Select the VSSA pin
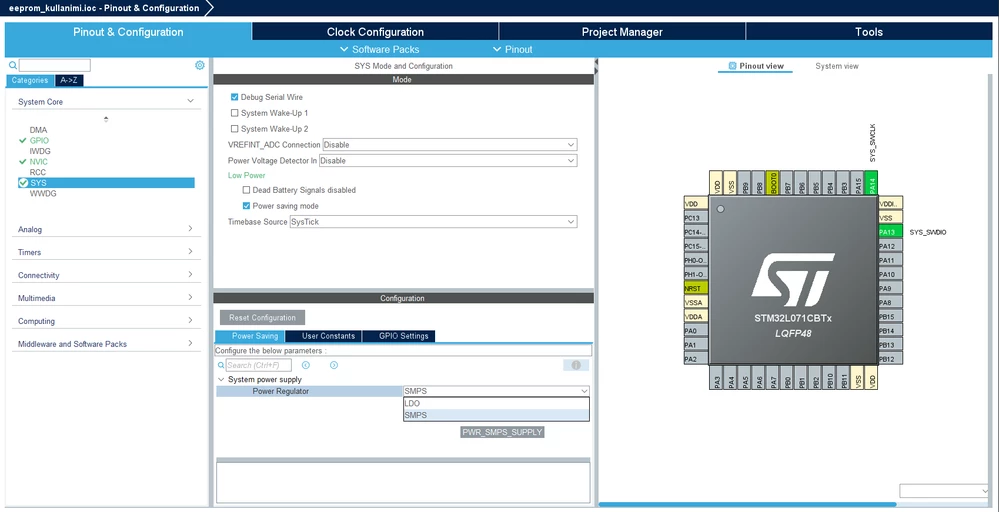The width and height of the screenshot is (999, 512). point(696,302)
